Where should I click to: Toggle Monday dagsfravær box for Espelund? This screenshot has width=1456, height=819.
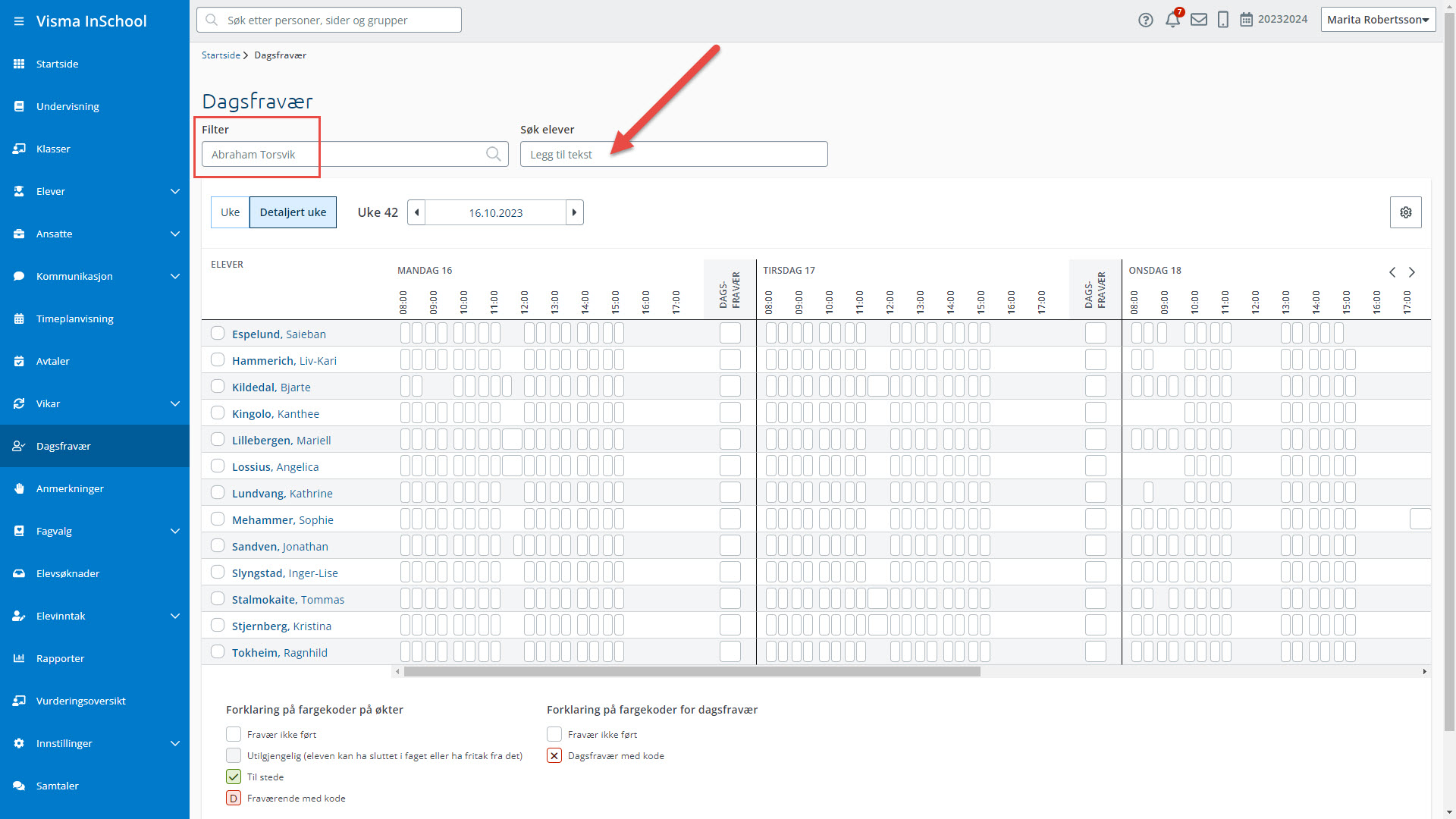[730, 333]
